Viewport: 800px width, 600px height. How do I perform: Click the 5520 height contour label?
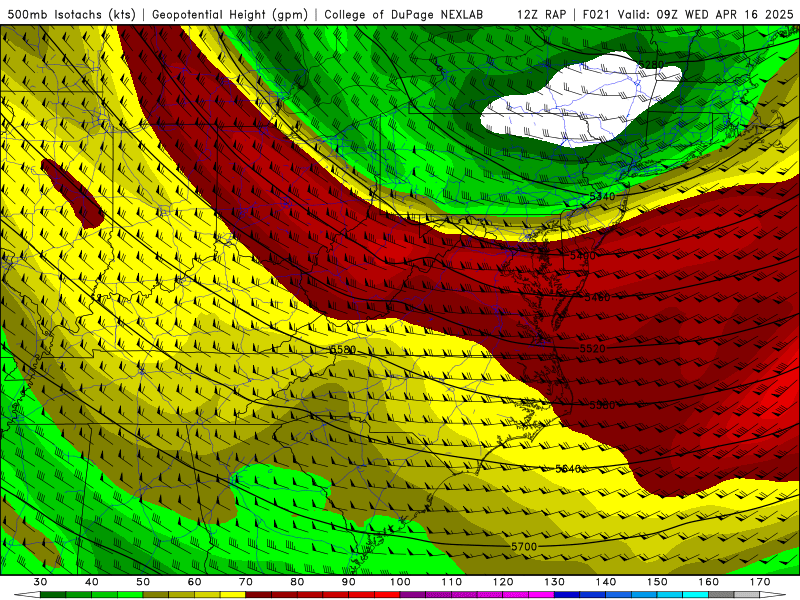(x=592, y=348)
